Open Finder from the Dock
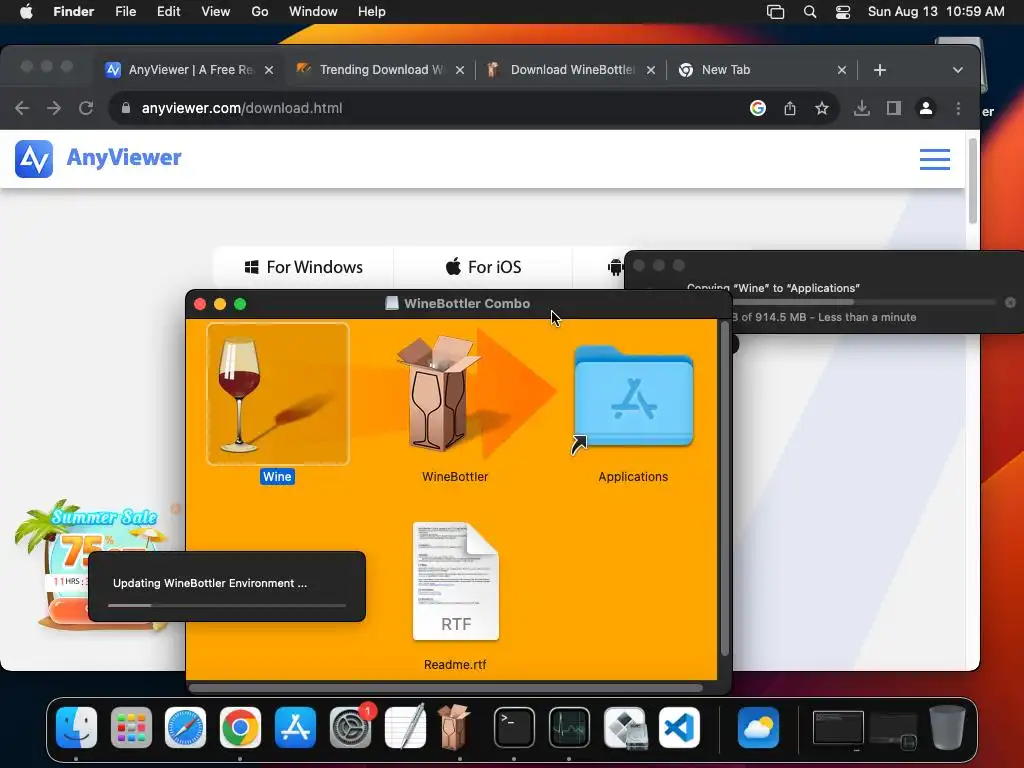The width and height of the screenshot is (1024, 768). click(x=76, y=728)
